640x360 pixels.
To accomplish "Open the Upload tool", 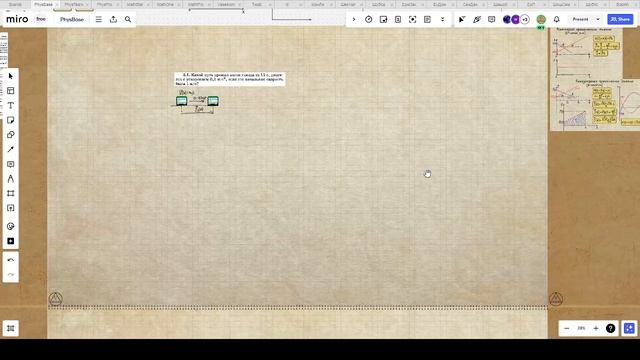I will [x=11, y=208].
